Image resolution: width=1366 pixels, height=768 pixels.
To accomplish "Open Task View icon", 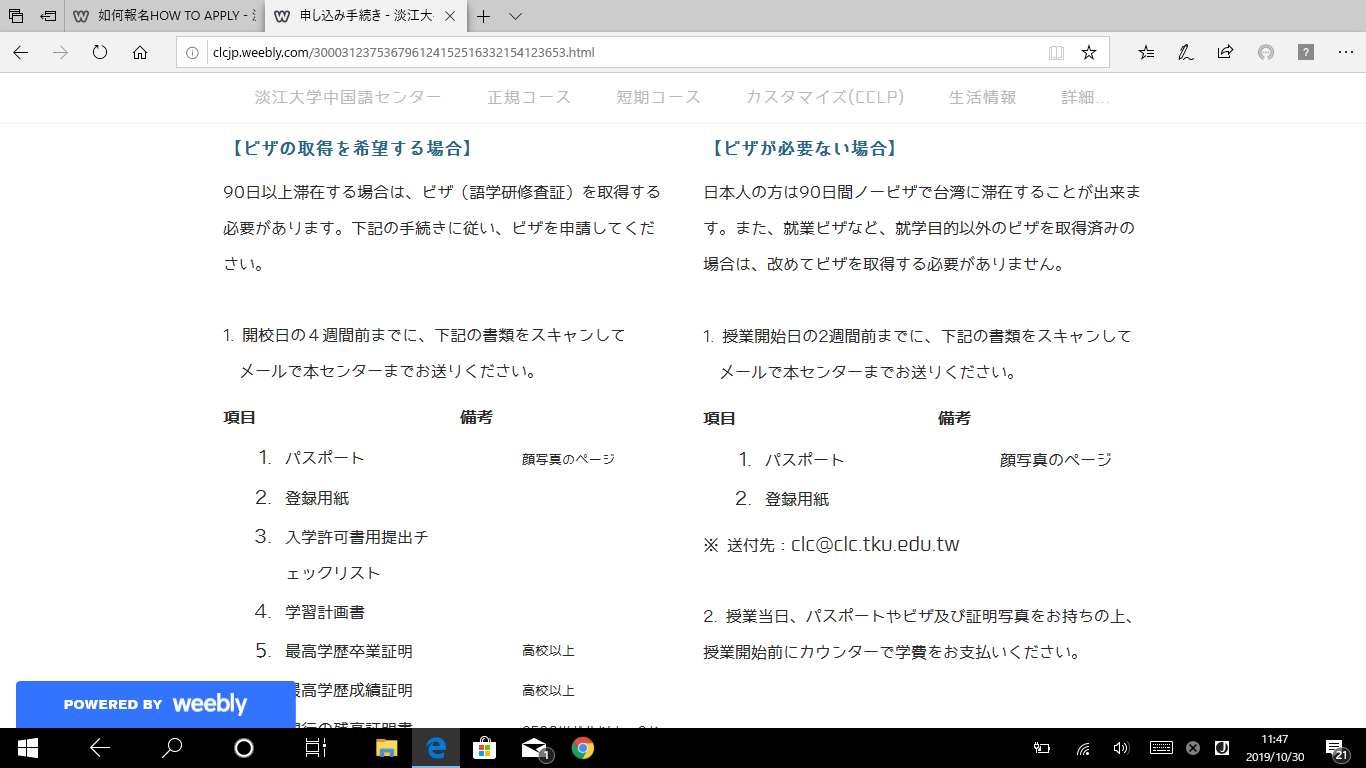I will (x=315, y=747).
